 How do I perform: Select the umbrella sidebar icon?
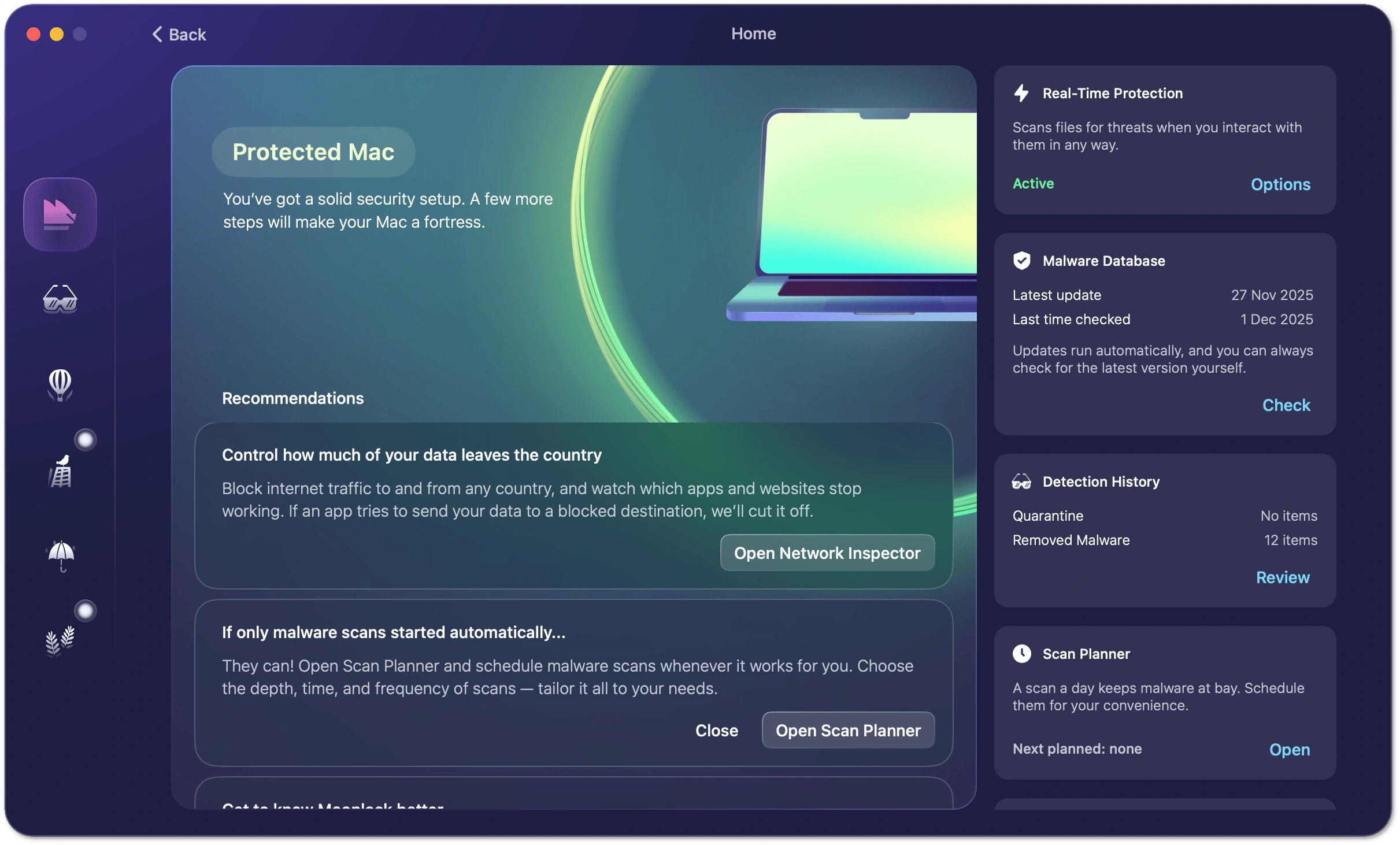pyautogui.click(x=60, y=557)
